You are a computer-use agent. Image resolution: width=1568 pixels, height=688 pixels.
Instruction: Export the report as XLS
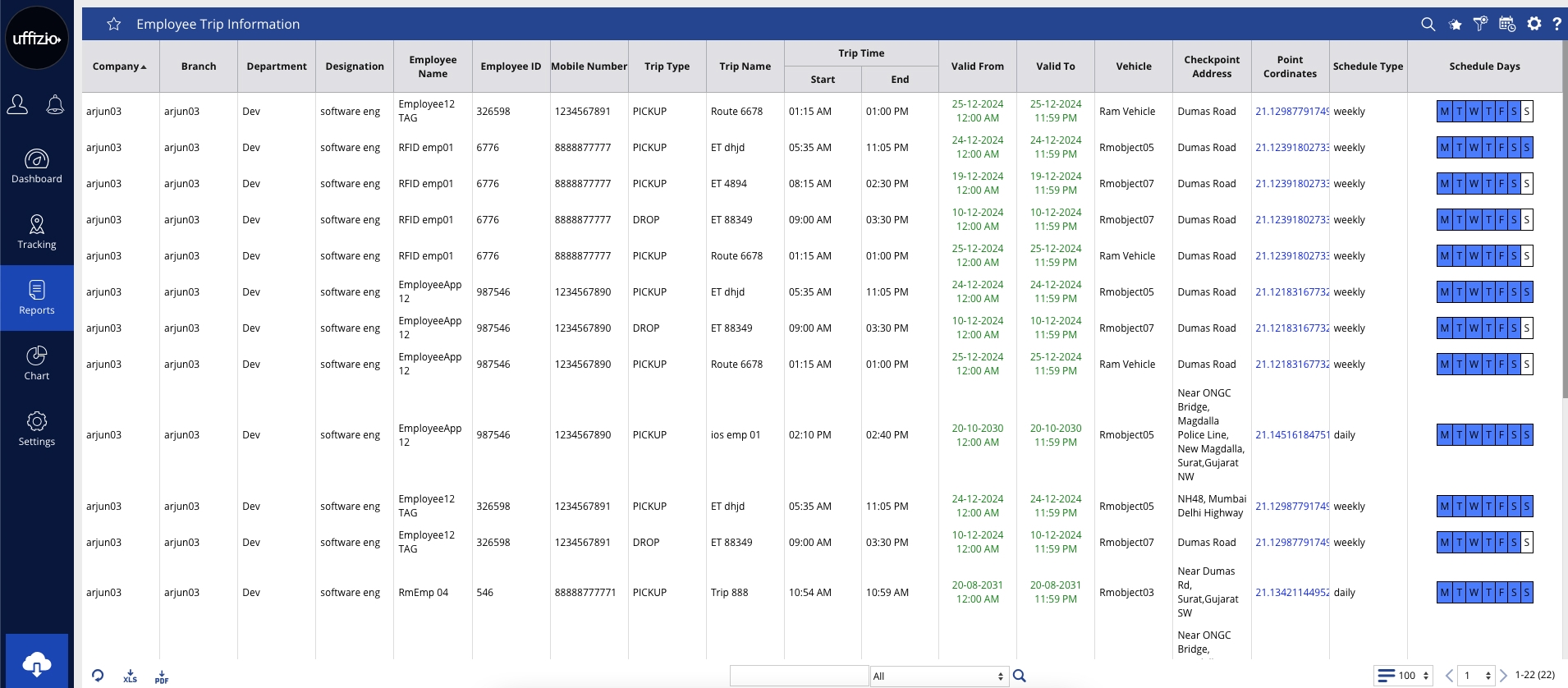(x=130, y=676)
